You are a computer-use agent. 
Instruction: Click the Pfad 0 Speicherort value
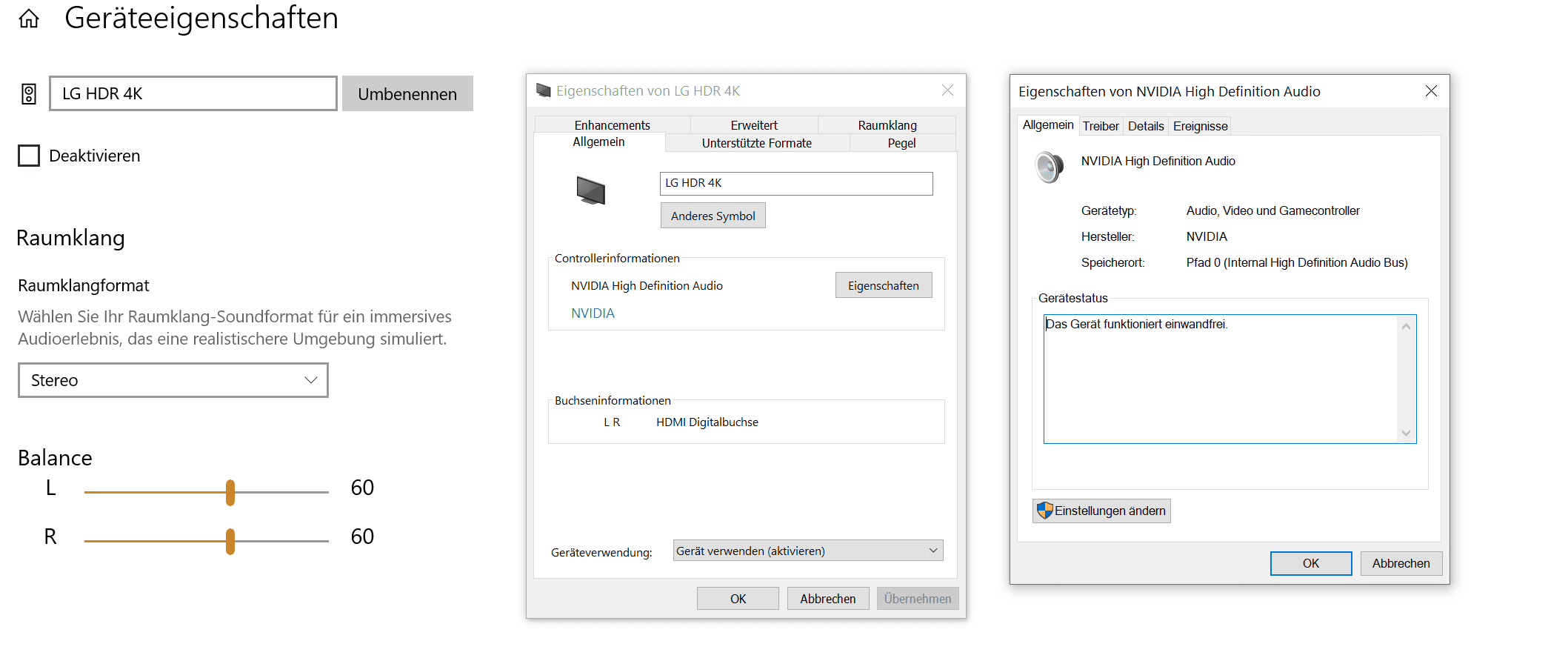pyautogui.click(x=1297, y=262)
